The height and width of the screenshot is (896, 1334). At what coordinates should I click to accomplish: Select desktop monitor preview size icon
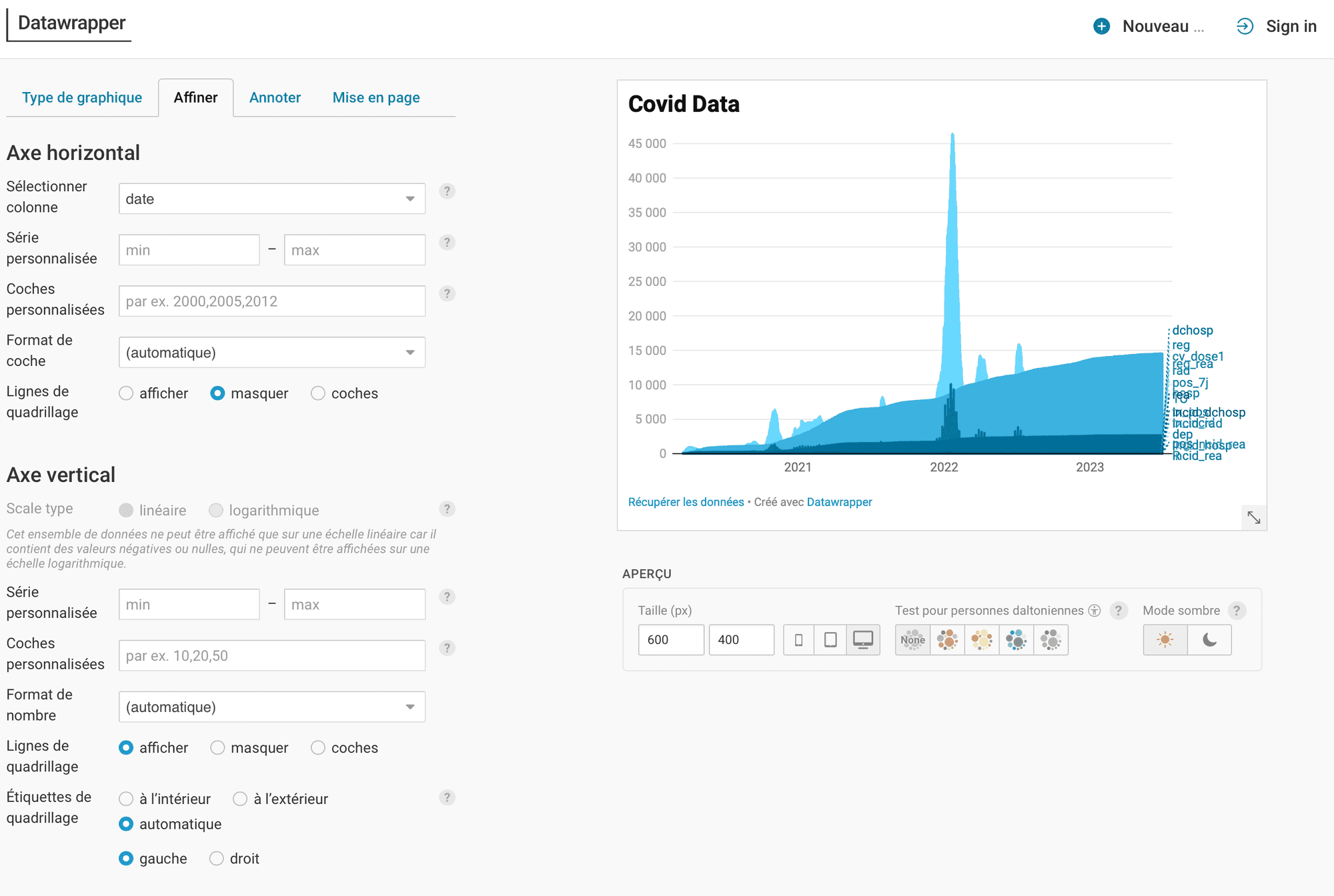point(863,640)
